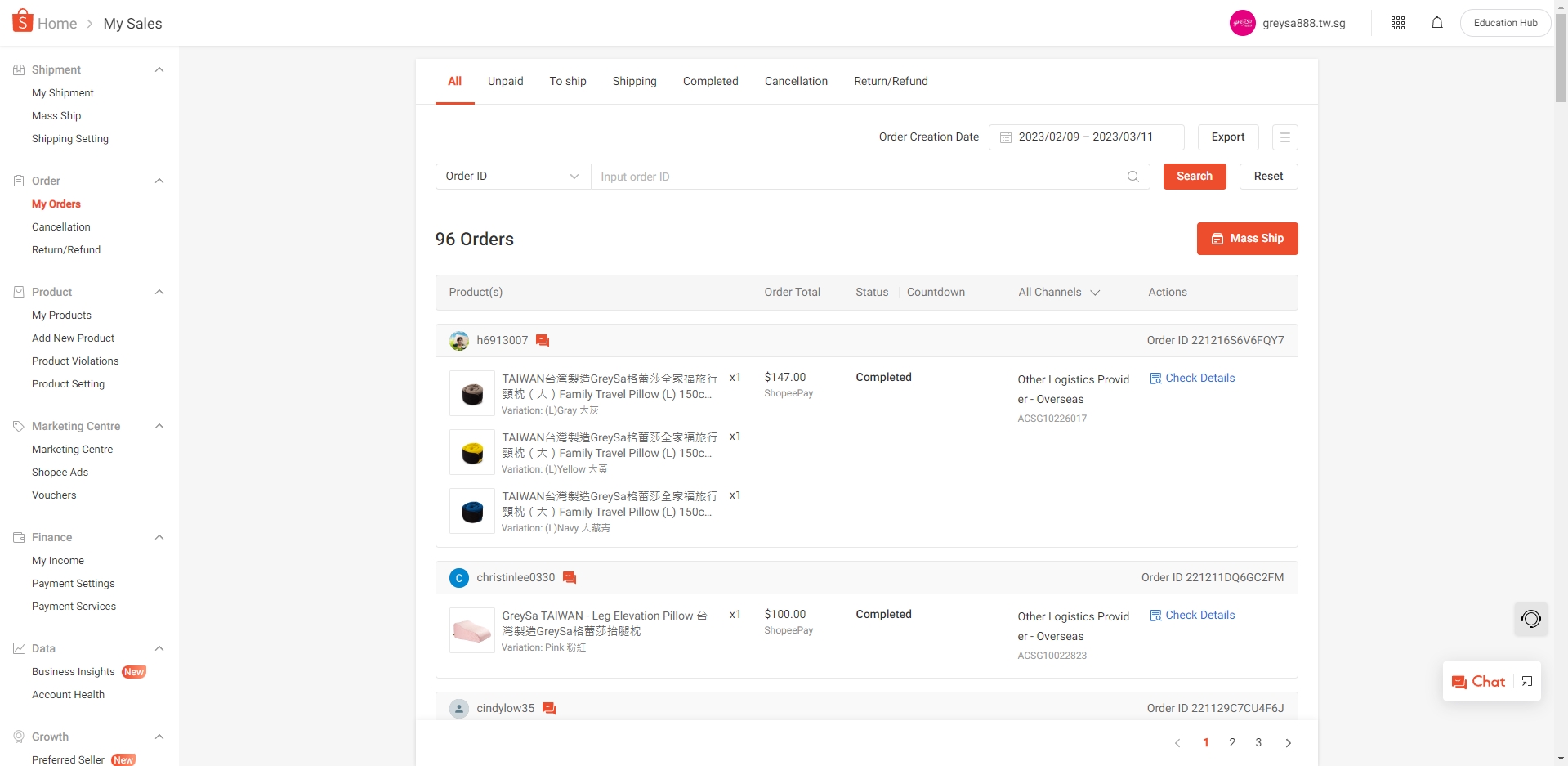Switch to the To ship tab
Viewport: 1568px width, 766px height.
(x=567, y=81)
